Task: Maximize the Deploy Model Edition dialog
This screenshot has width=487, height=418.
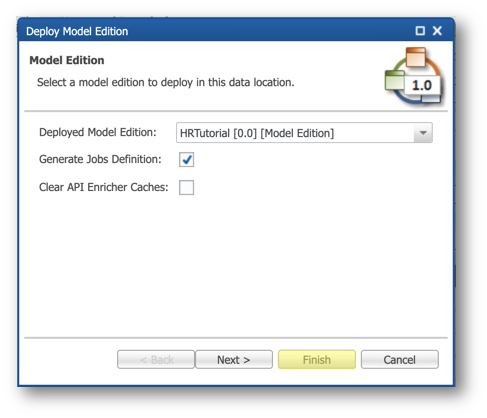Action: pos(420,31)
